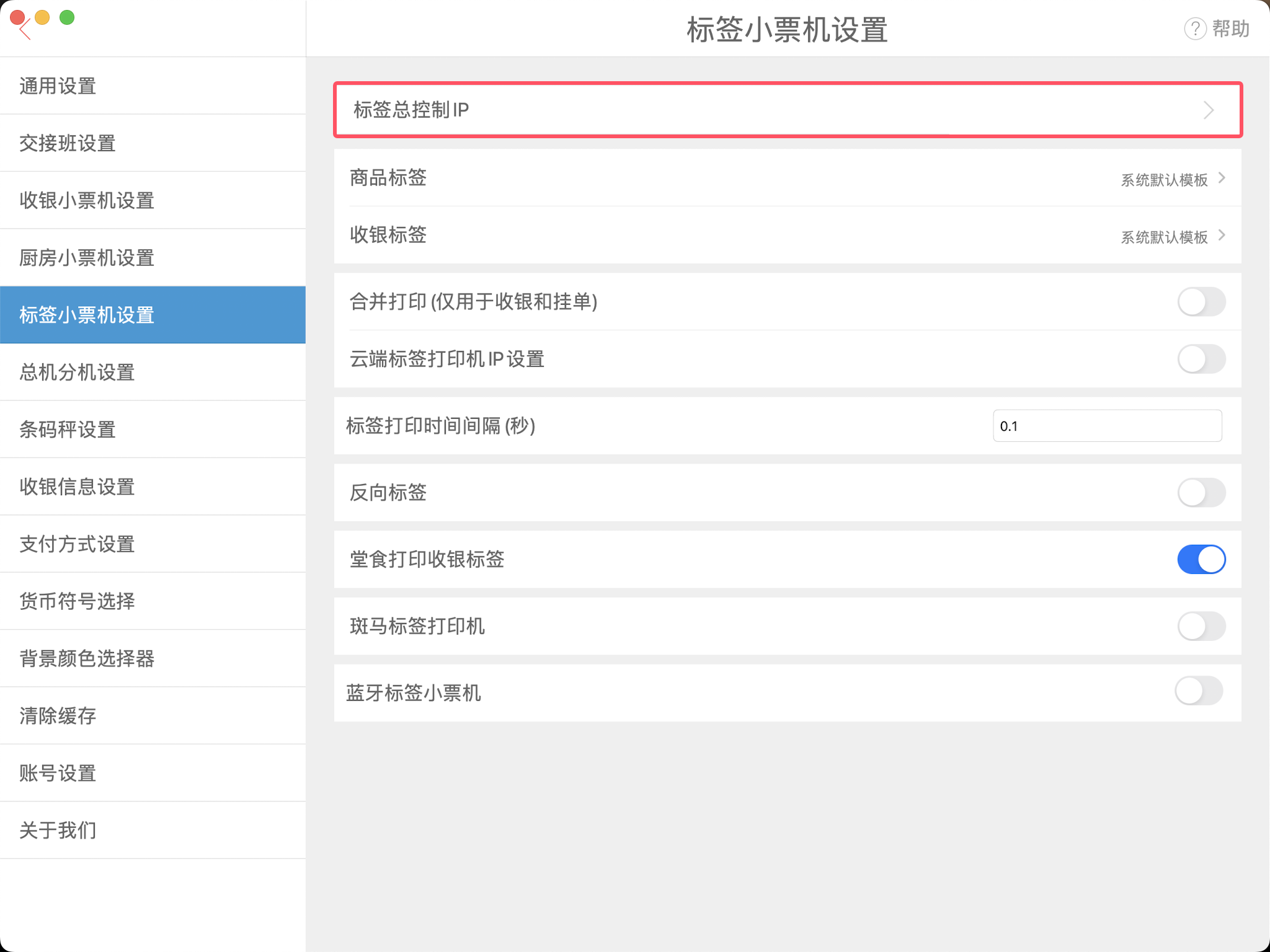The width and height of the screenshot is (1270, 952).
Task: Enable 云端标签打印机 IP 设置 switch
Action: [1201, 359]
